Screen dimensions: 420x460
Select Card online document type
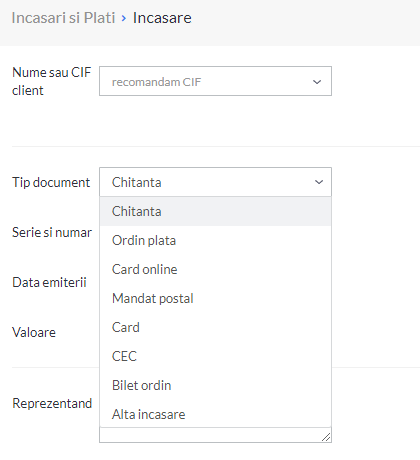(x=215, y=269)
